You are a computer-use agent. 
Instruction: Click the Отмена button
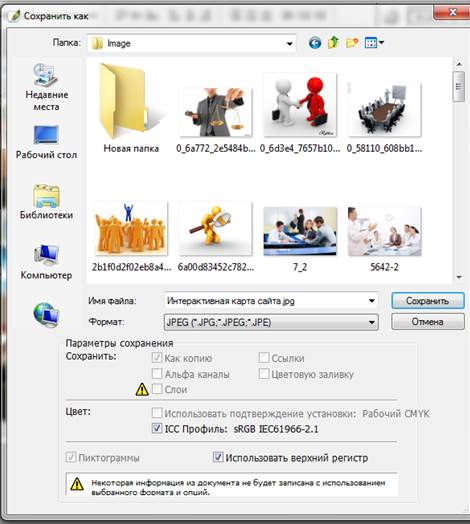[428, 321]
